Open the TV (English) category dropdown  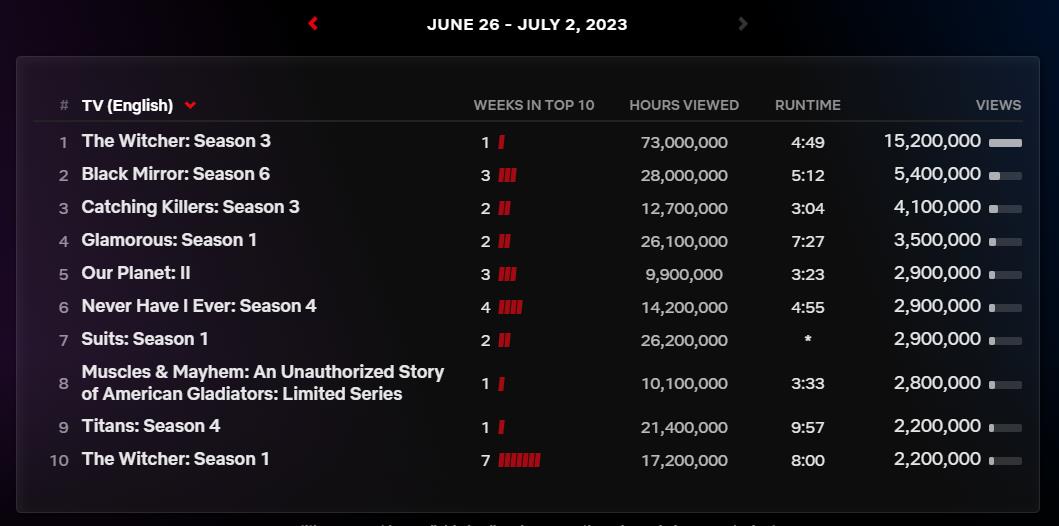[128, 105]
